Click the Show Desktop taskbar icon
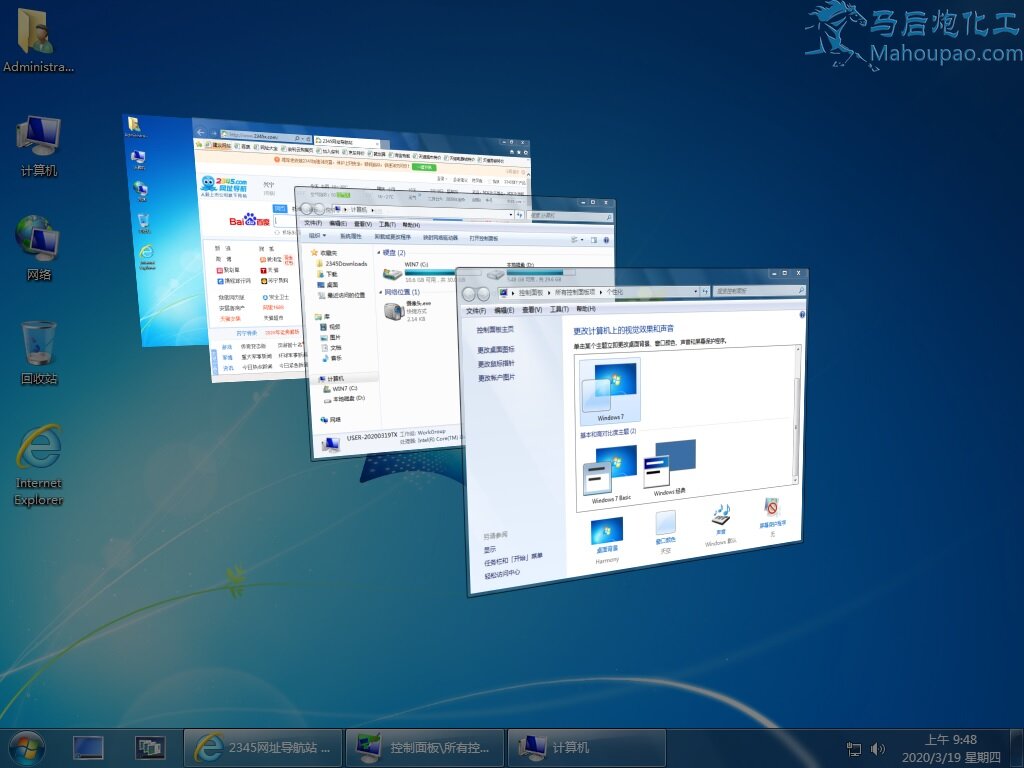This screenshot has width=1024, height=768. pyautogui.click(x=88, y=747)
